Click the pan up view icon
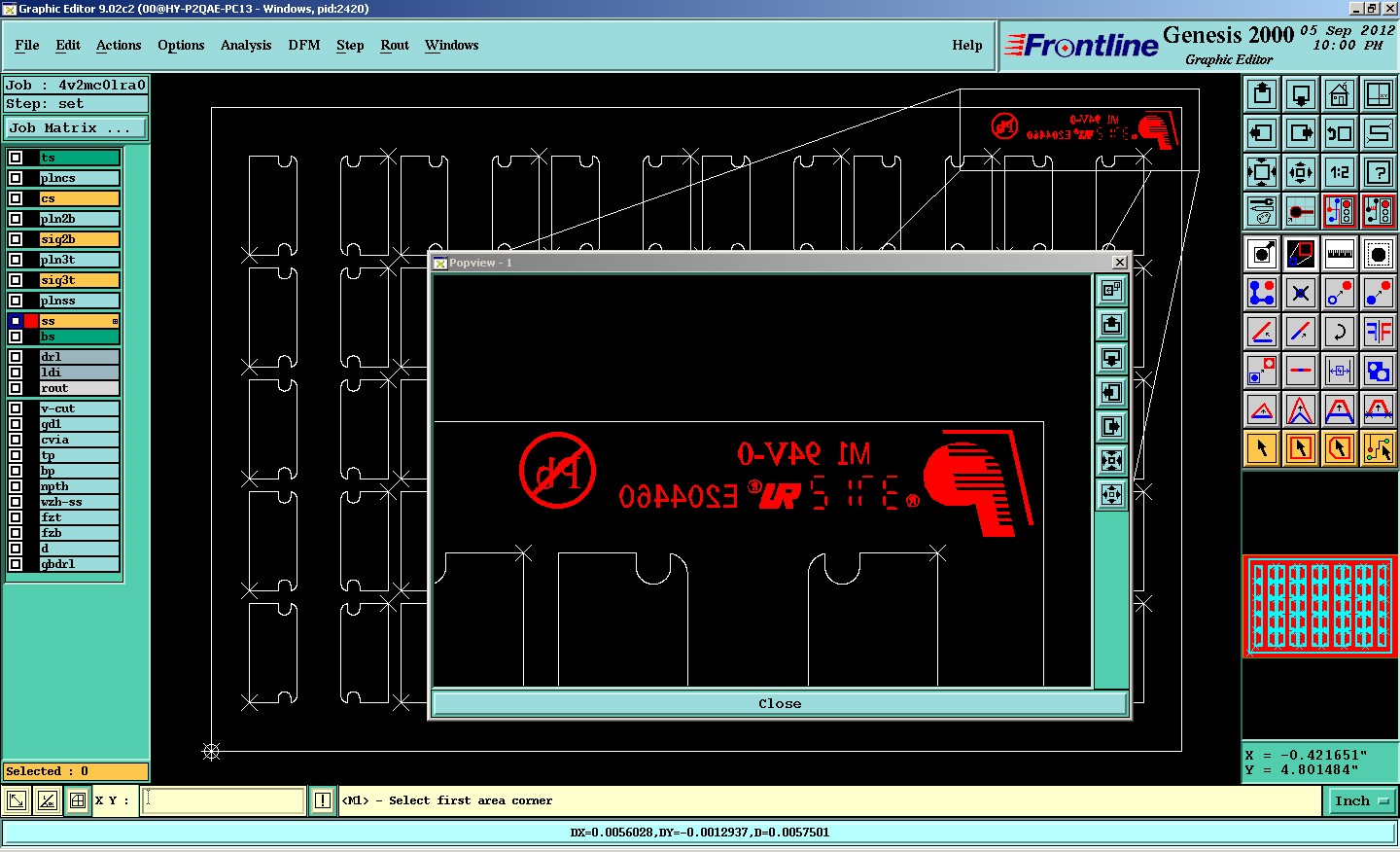The image size is (1400, 852). [1262, 94]
